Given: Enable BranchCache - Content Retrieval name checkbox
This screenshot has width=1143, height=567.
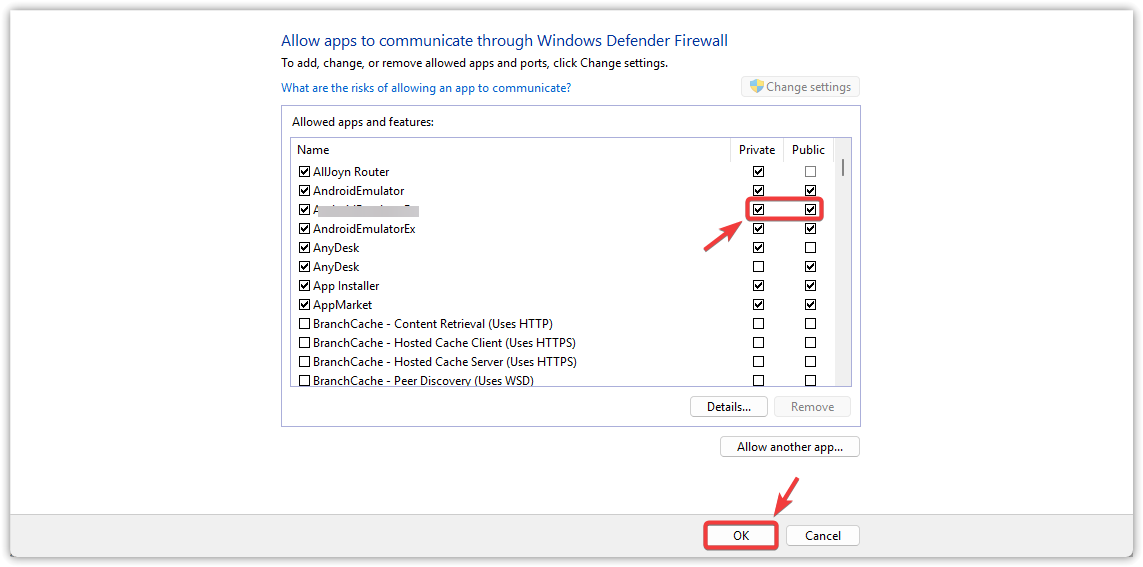Looking at the screenshot, I should tap(304, 324).
